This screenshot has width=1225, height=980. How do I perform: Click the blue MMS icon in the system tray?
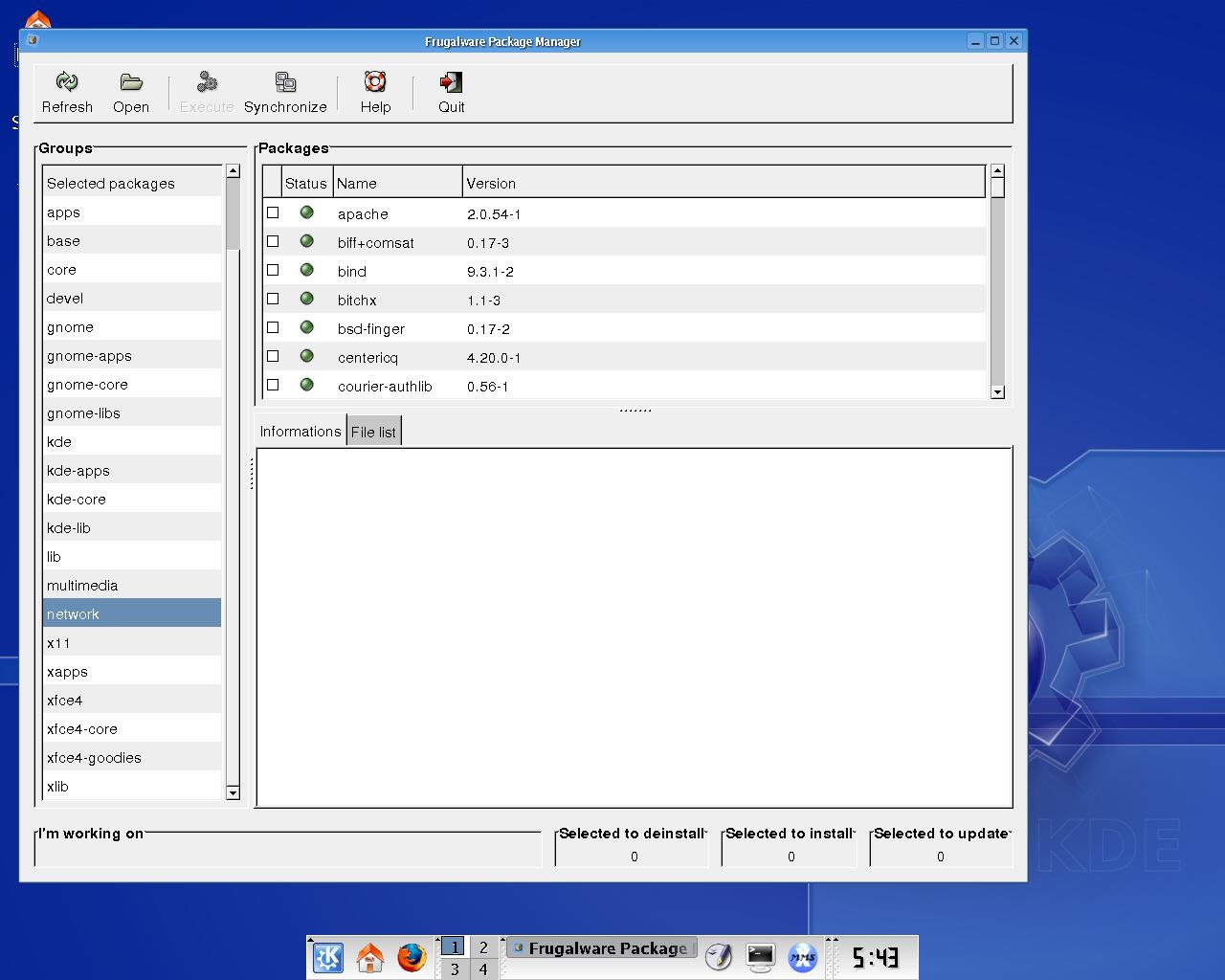pos(803,956)
